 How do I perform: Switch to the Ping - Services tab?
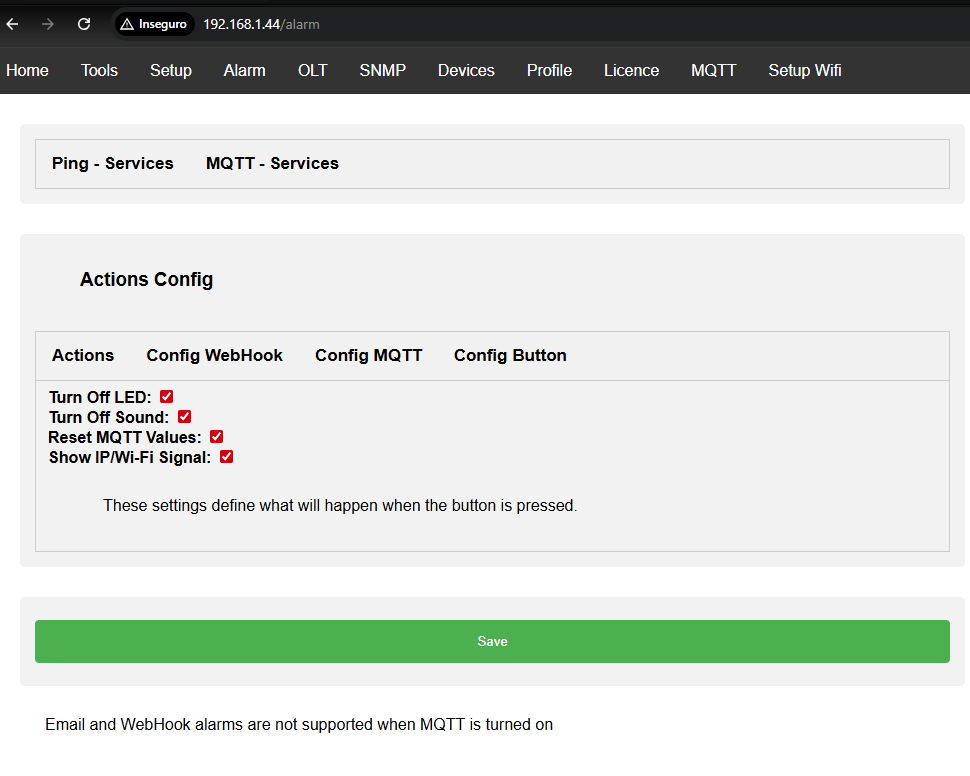click(113, 163)
